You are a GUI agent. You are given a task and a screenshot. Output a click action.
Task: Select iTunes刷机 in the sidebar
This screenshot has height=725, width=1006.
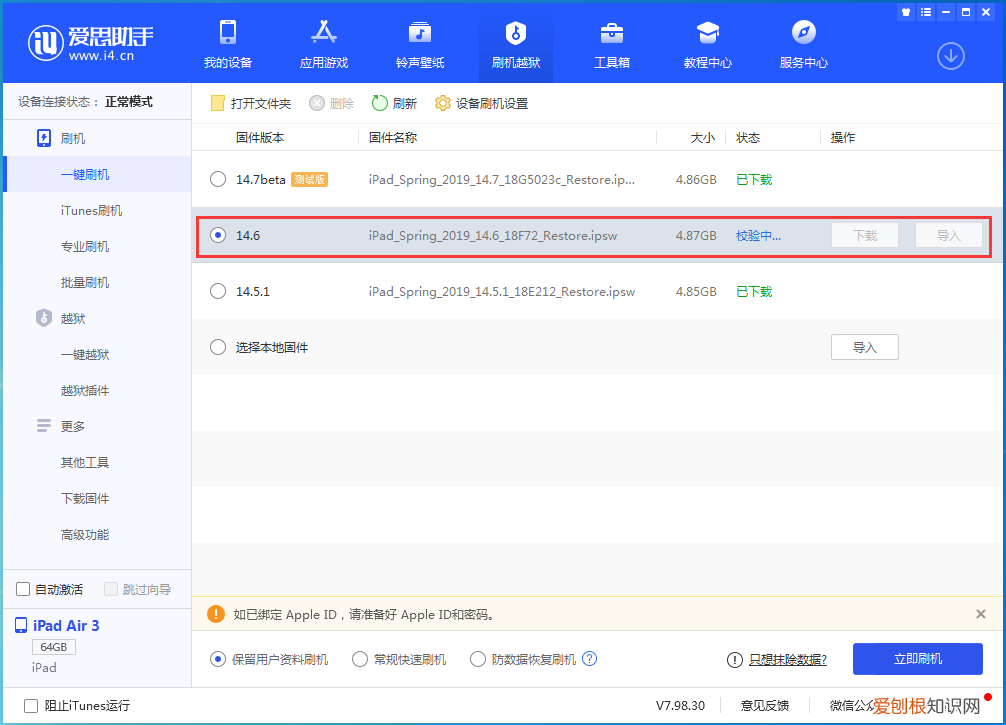[91, 210]
